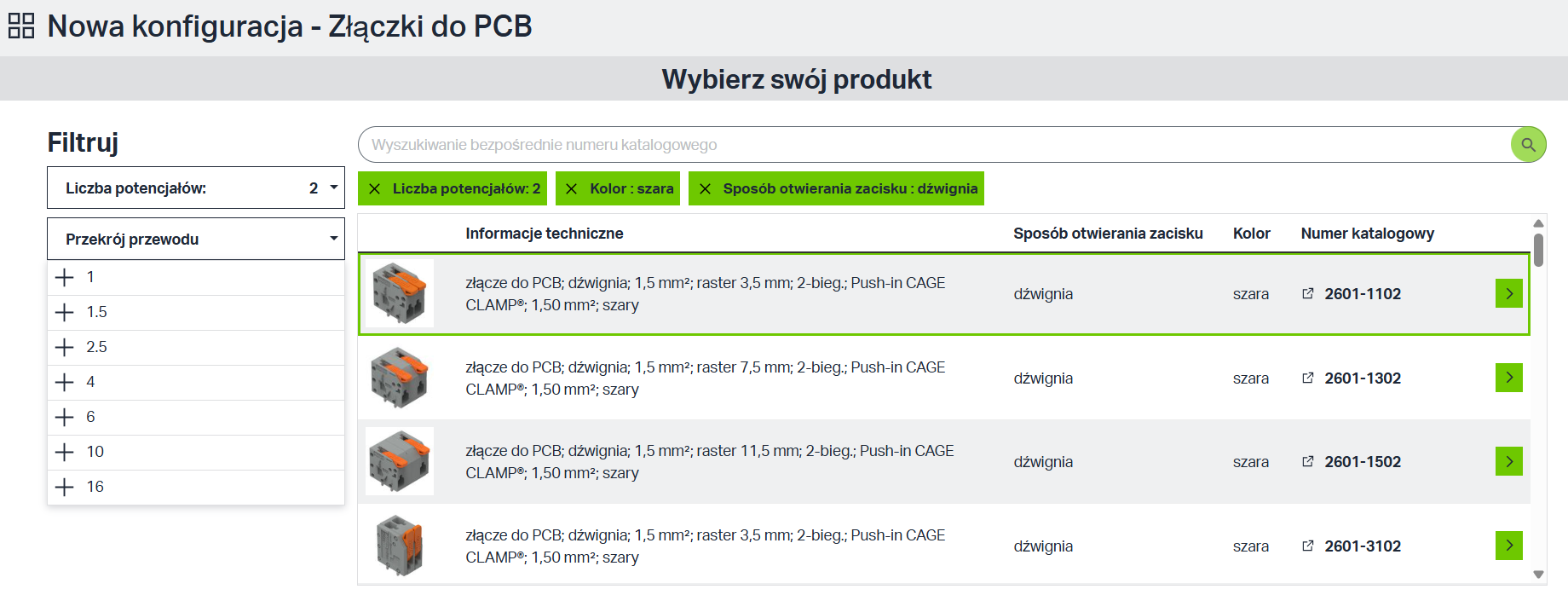Click the green magnifier search icon
The width and height of the screenshot is (1568, 595).
pyautogui.click(x=1528, y=145)
